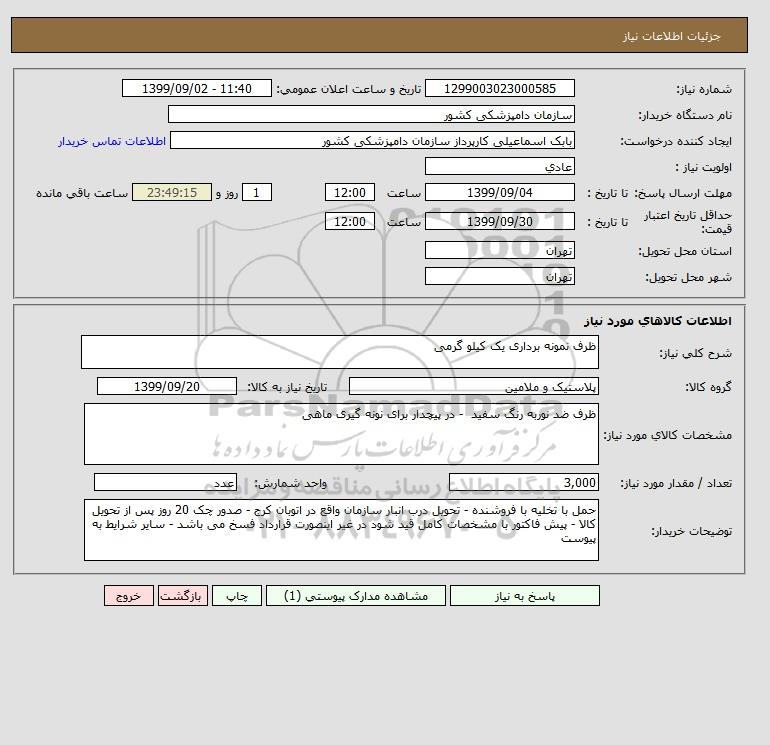
Task: Click the unit field 'عدد'
Action: pos(165,482)
